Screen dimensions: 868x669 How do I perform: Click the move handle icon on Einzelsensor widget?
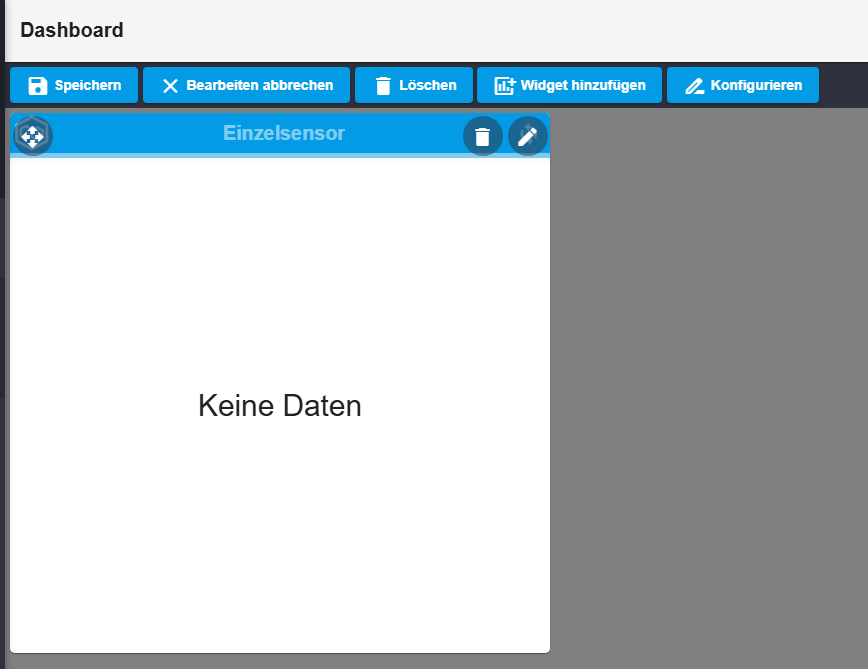(33, 136)
